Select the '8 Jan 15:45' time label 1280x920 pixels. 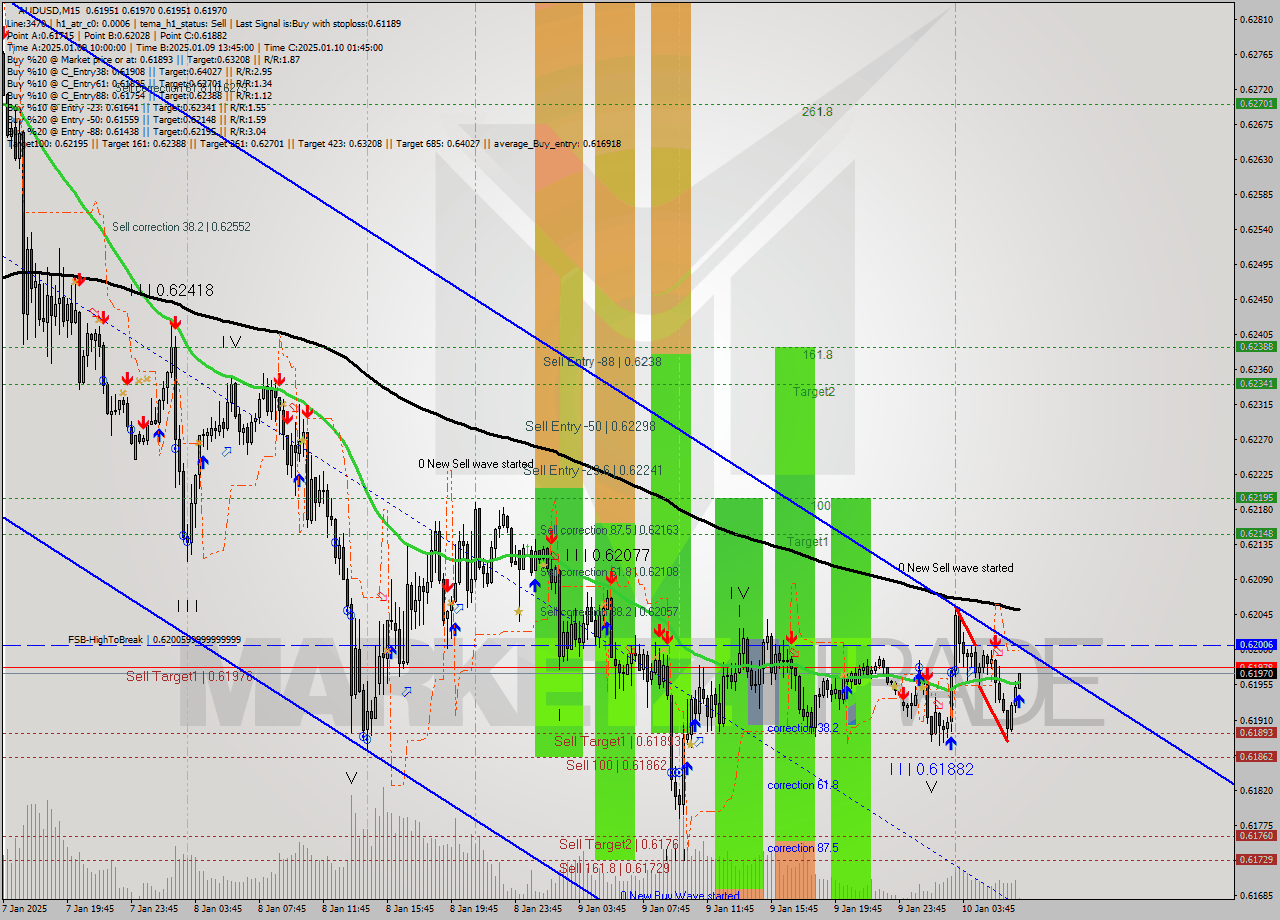pyautogui.click(x=411, y=909)
